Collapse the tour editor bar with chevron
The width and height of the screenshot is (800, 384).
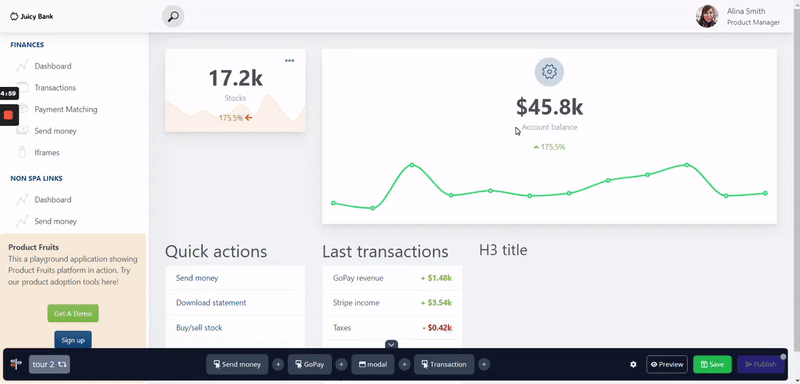tap(391, 344)
